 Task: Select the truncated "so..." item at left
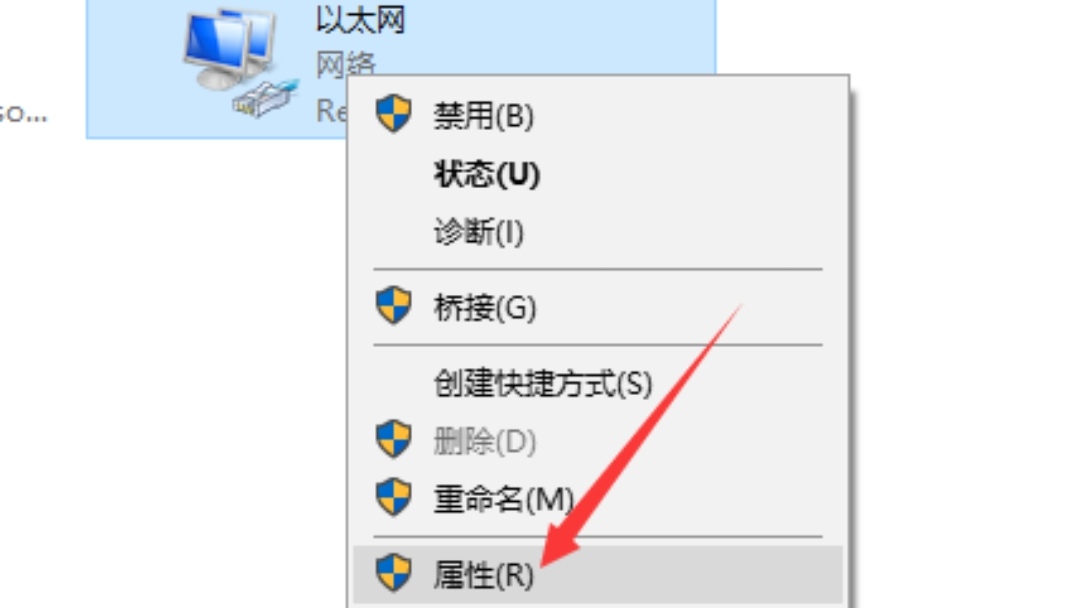coord(23,112)
